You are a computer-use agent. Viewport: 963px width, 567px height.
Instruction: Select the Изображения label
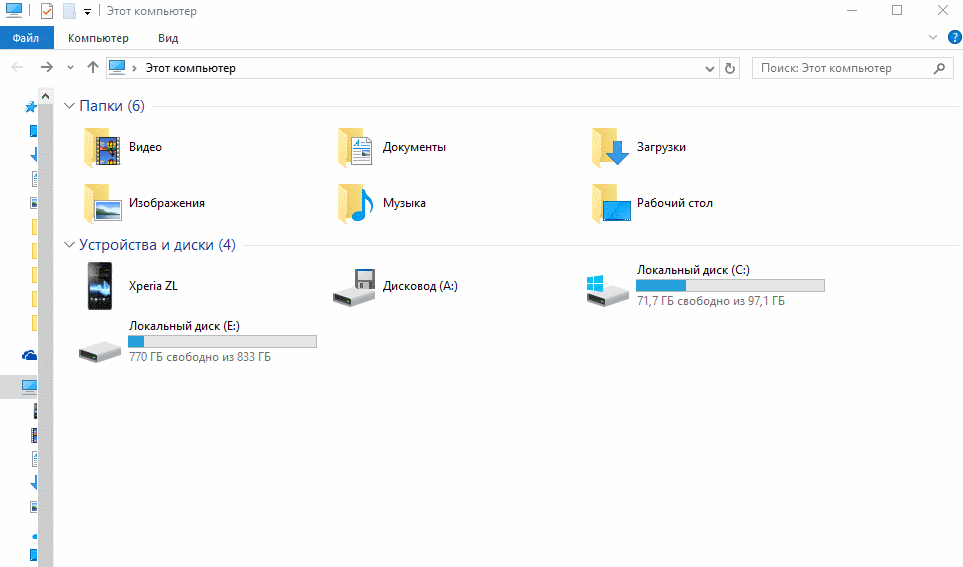coord(166,203)
